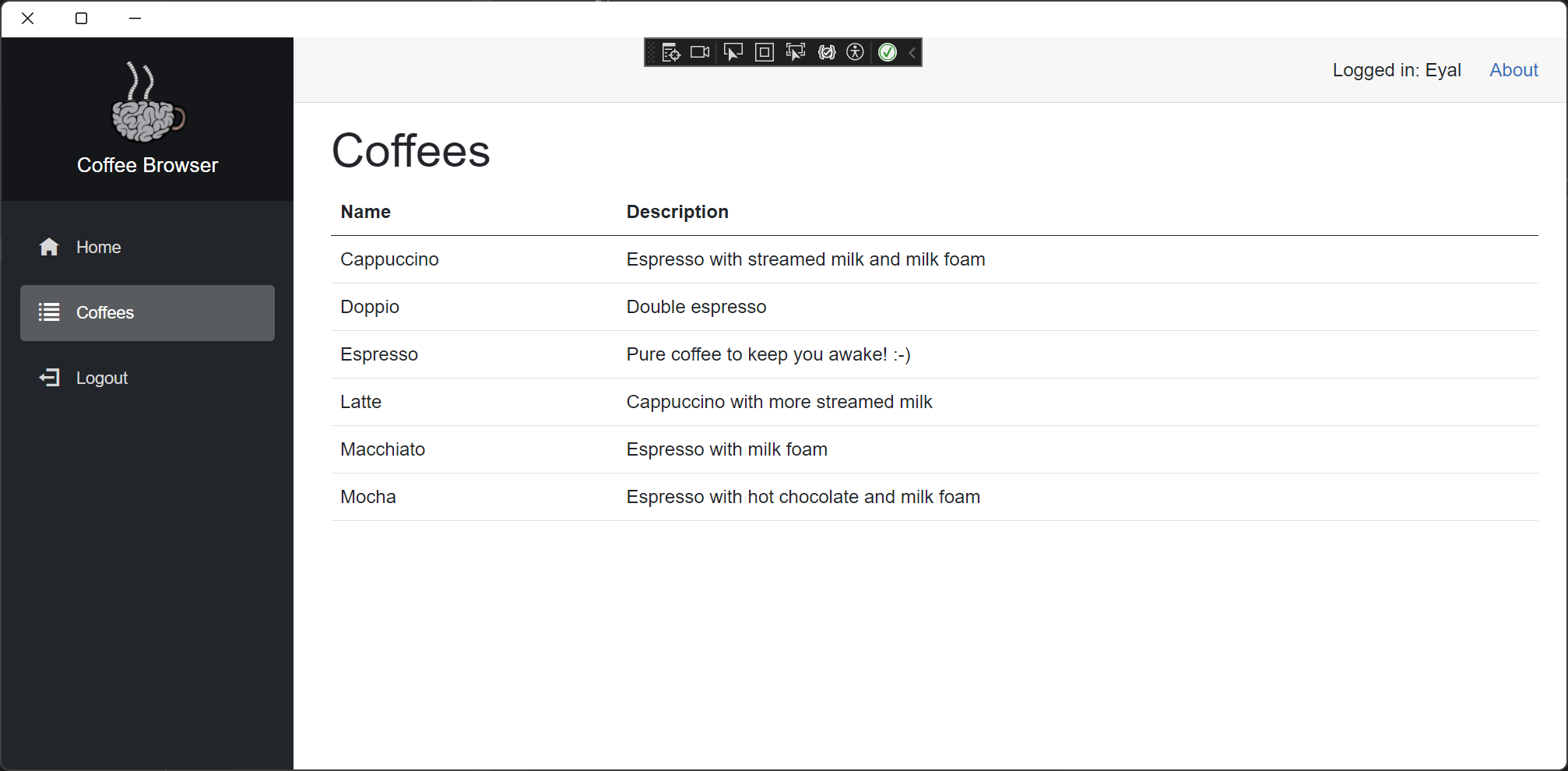The image size is (1568, 771).
Task: Collapse the recording toolbar via chevron
Action: point(911,52)
